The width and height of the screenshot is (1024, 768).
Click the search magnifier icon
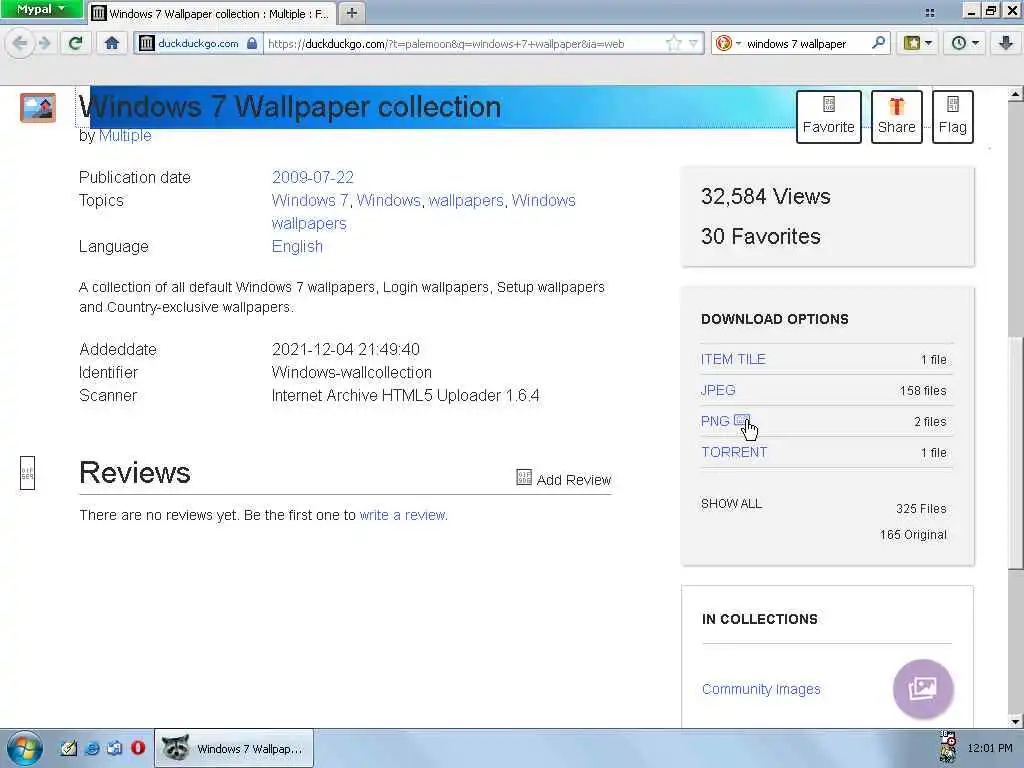[878, 43]
